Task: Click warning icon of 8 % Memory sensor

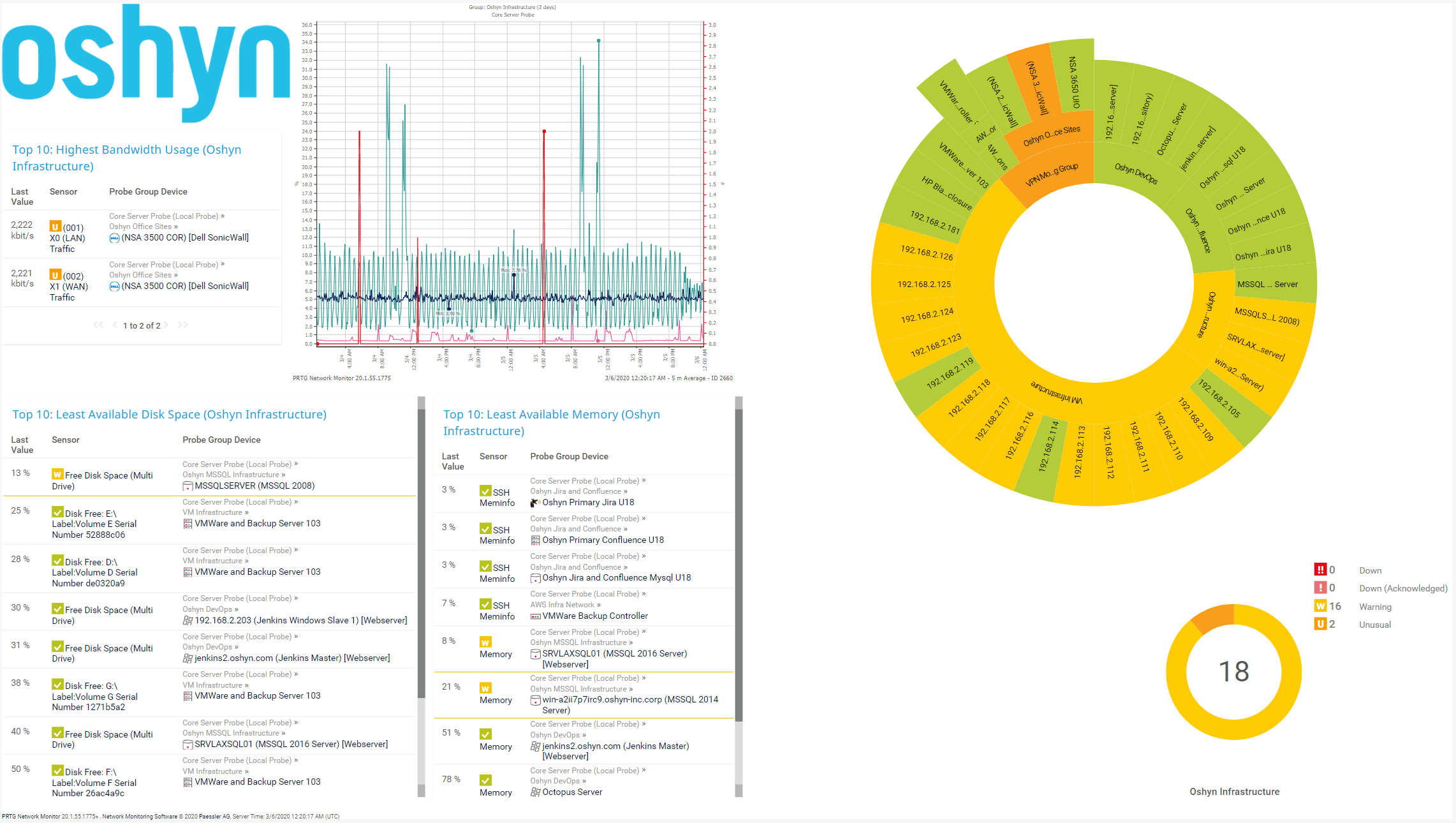Action: coord(485,642)
